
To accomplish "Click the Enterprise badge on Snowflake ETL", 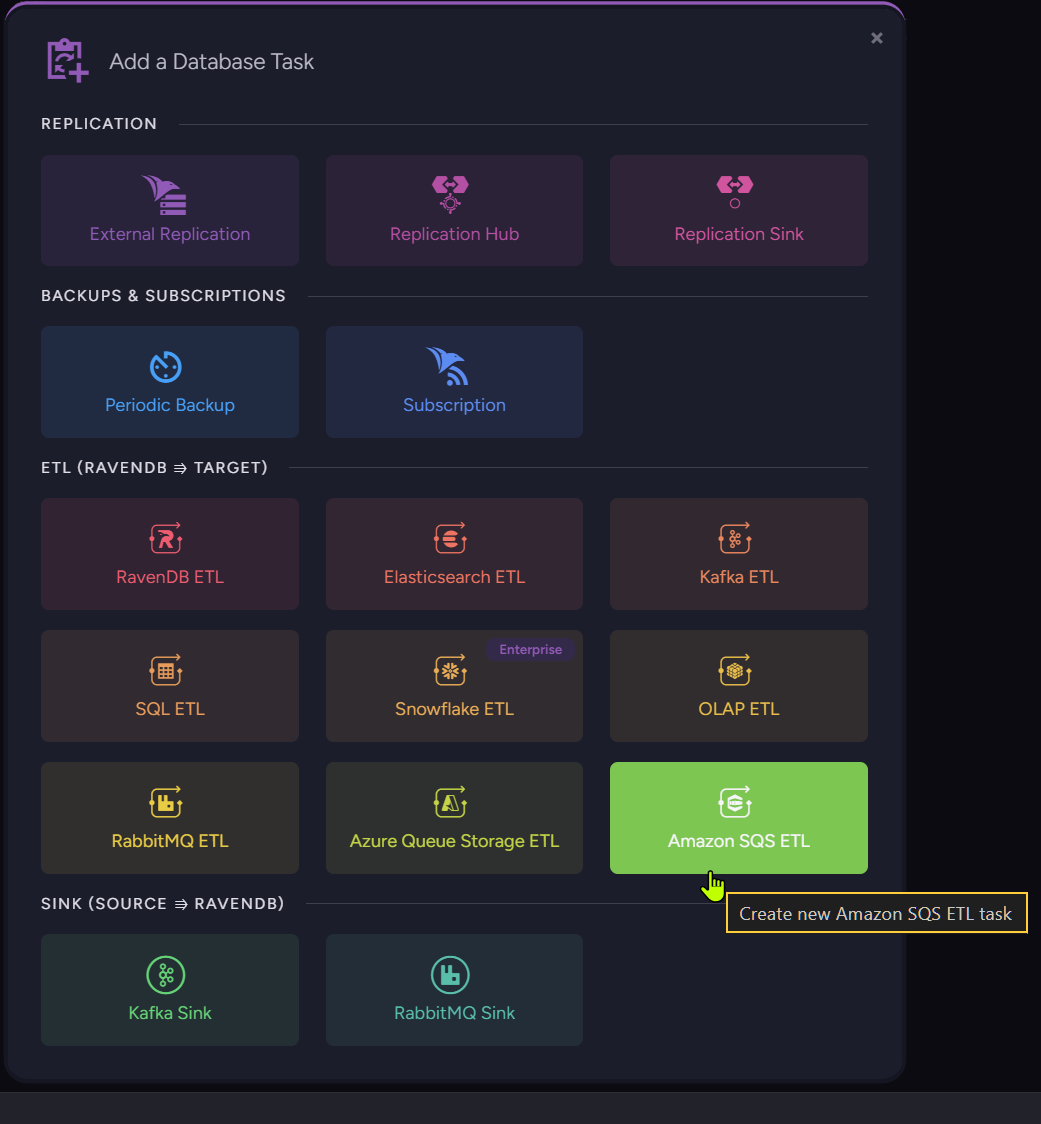I will pos(531,649).
